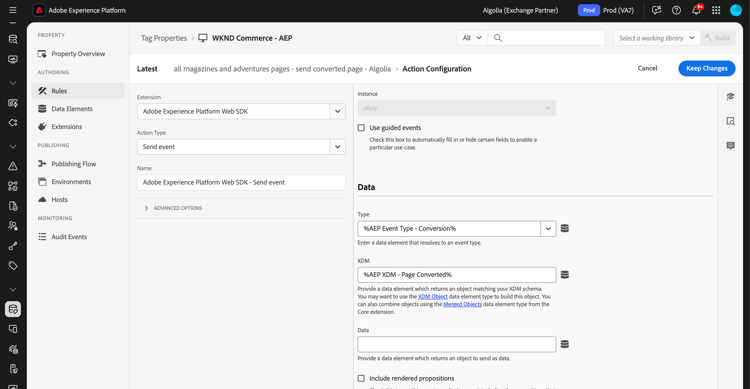Click the Prod sandbox badge

tap(589, 10)
